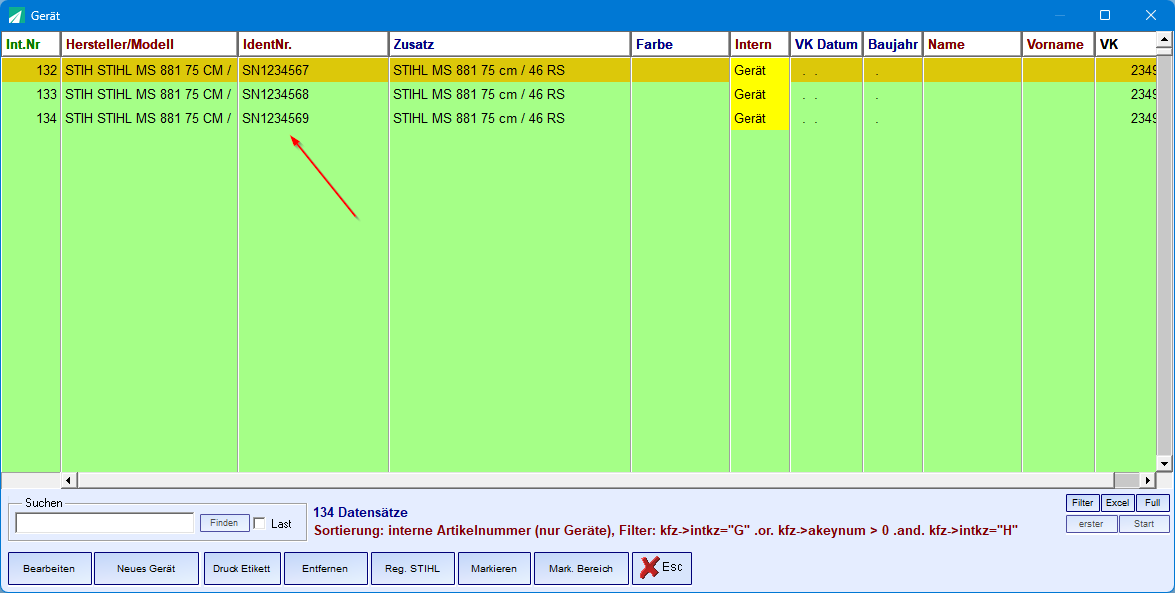The height and width of the screenshot is (593, 1175).
Task: Click the Gerät cell in row 133
Action: click(x=760, y=94)
